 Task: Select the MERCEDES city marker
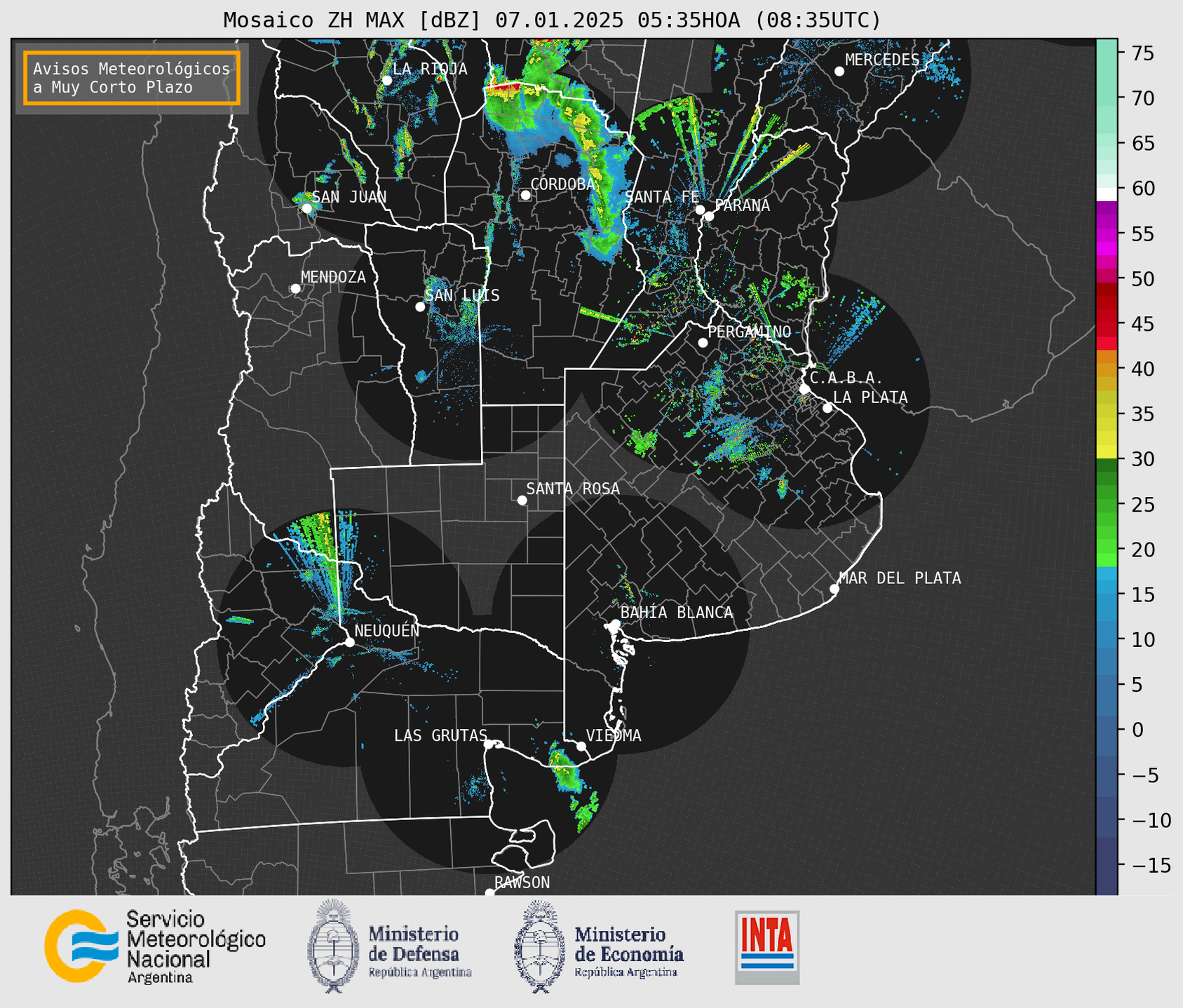839,71
